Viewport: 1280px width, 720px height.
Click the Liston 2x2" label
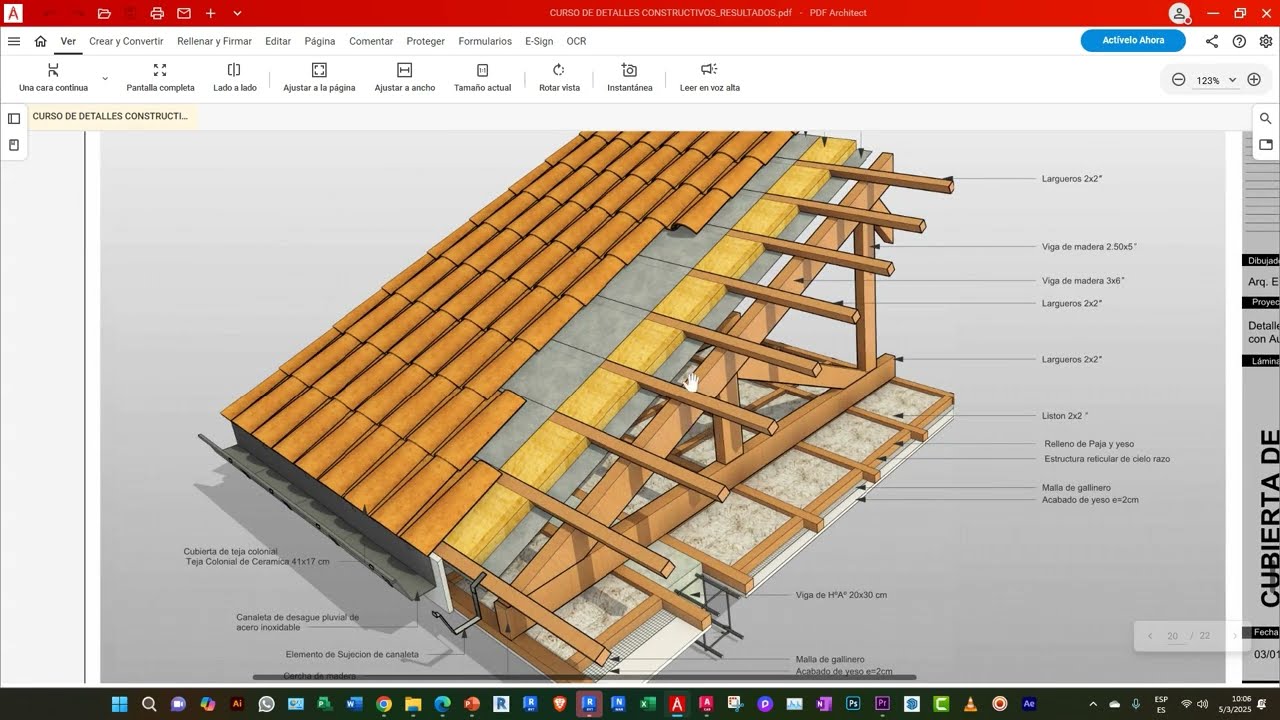pos(1065,415)
